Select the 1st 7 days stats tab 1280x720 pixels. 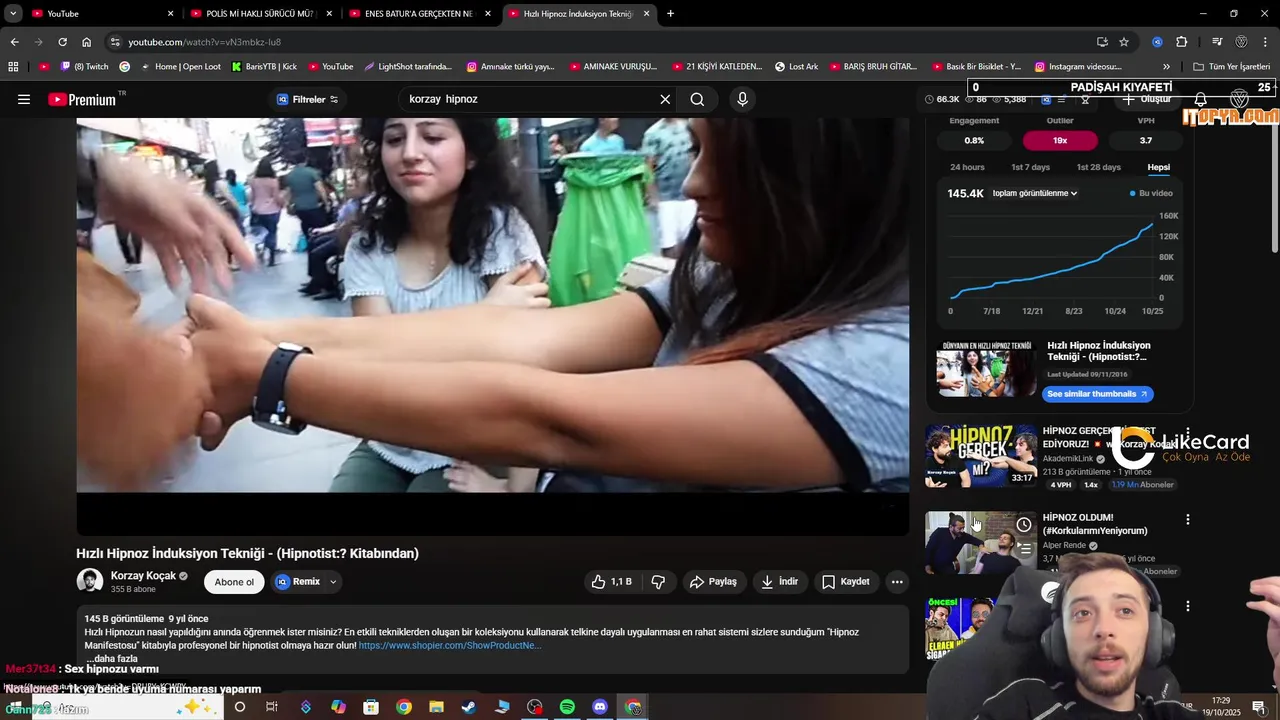point(1030,167)
